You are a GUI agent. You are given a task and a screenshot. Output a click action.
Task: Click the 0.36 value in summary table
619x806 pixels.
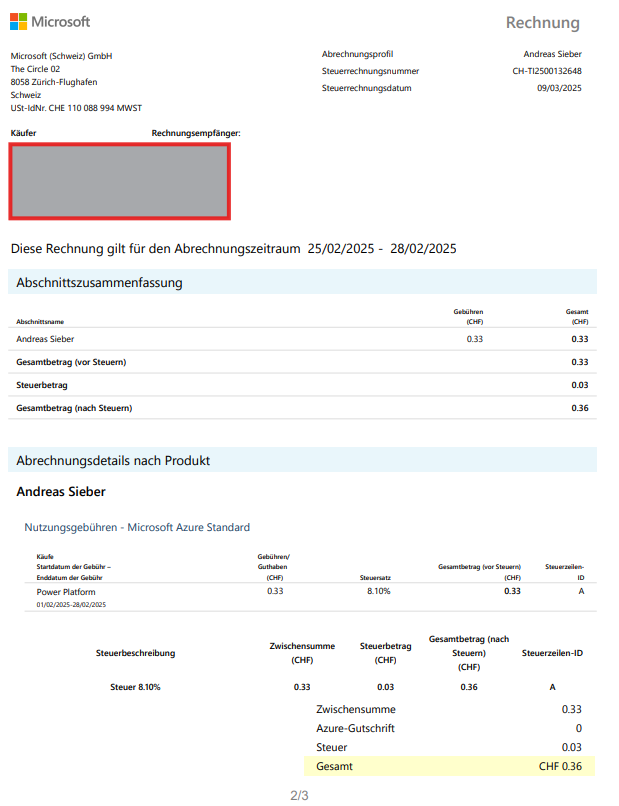pos(580,408)
